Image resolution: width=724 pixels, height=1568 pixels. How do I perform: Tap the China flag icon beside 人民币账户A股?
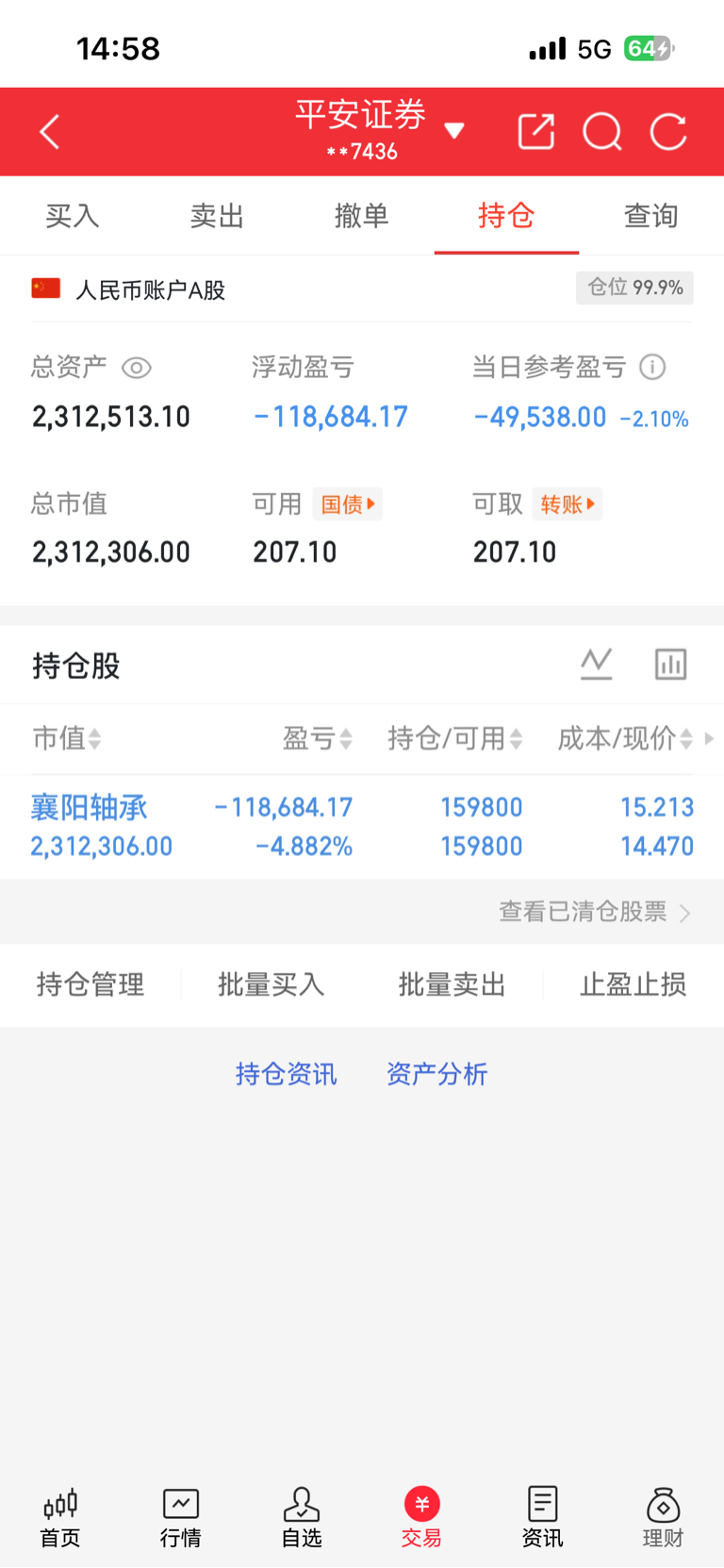pos(46,289)
